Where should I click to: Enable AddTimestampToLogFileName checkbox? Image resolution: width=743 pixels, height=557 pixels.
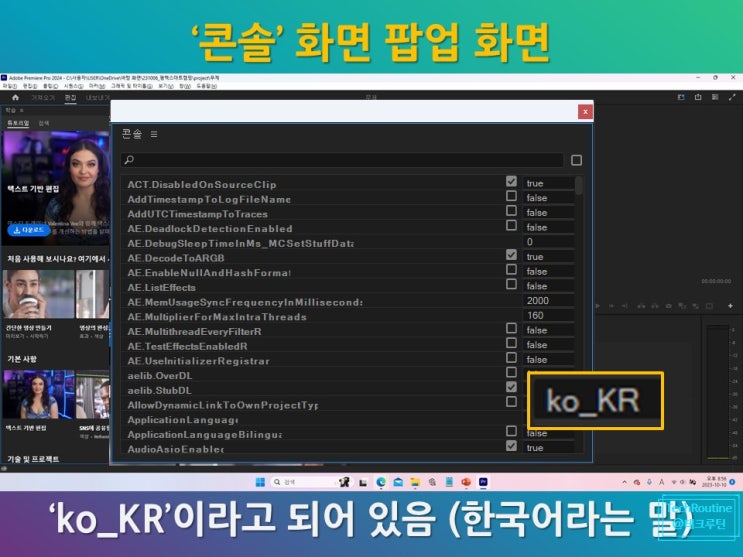[x=511, y=196]
